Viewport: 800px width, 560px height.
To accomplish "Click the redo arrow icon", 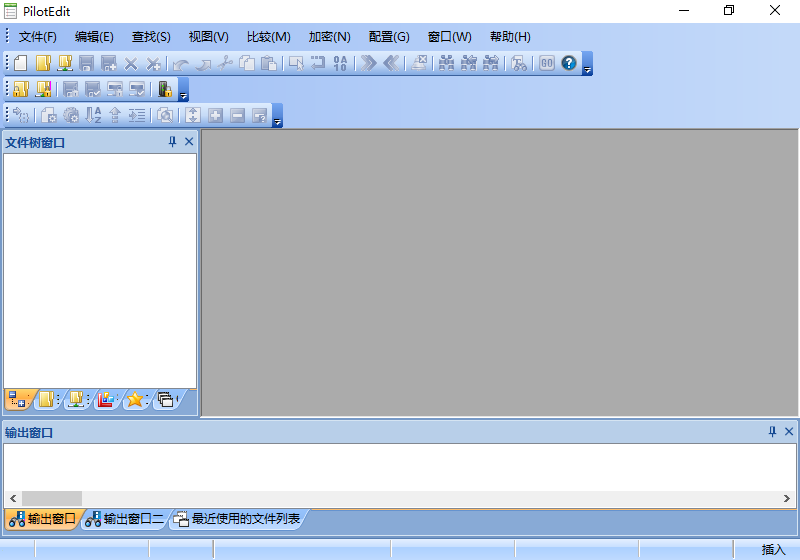I will pos(203,64).
